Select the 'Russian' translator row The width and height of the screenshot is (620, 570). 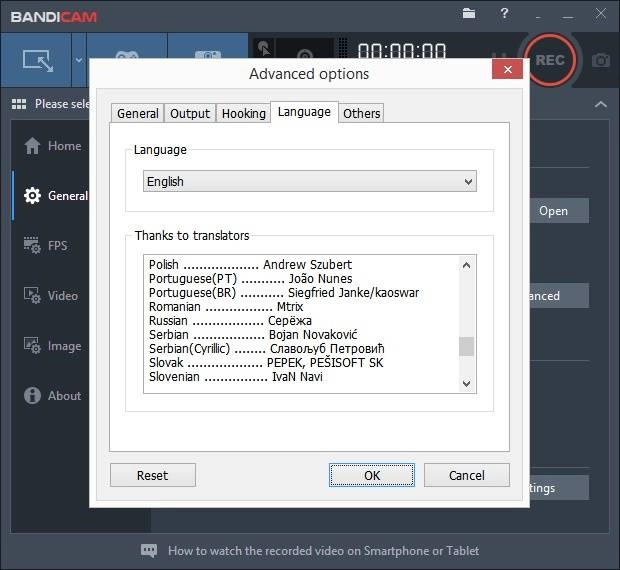[x=230, y=321]
